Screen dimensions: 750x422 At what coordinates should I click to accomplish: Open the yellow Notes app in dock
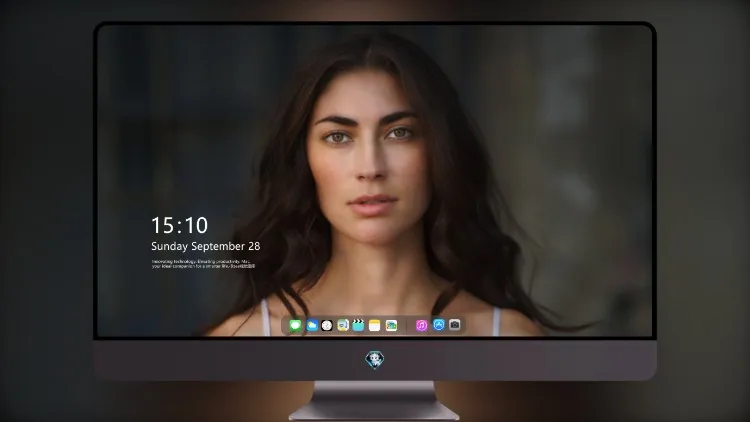tap(375, 325)
